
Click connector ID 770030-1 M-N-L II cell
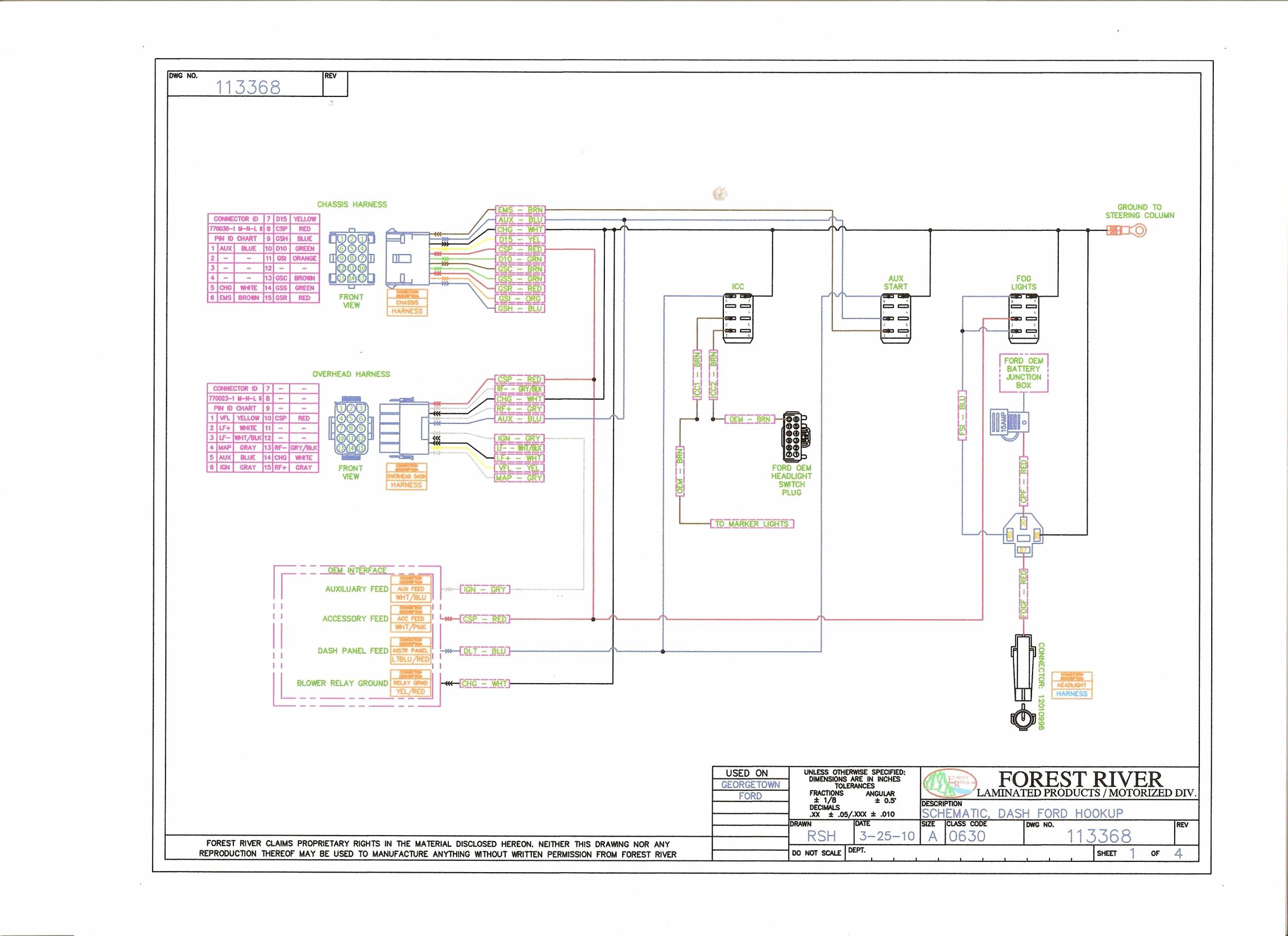(x=235, y=228)
